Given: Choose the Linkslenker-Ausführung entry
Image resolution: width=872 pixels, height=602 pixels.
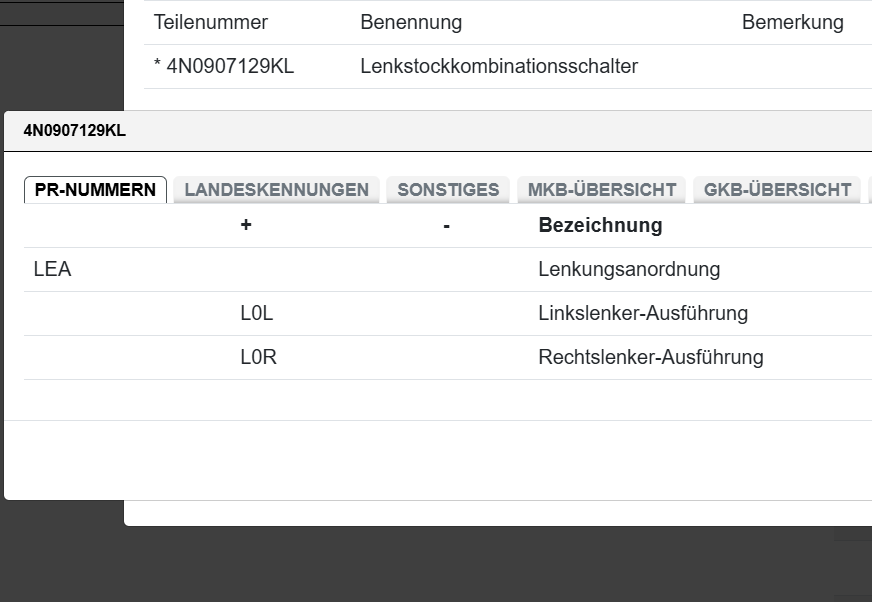Looking at the screenshot, I should (x=643, y=314).
